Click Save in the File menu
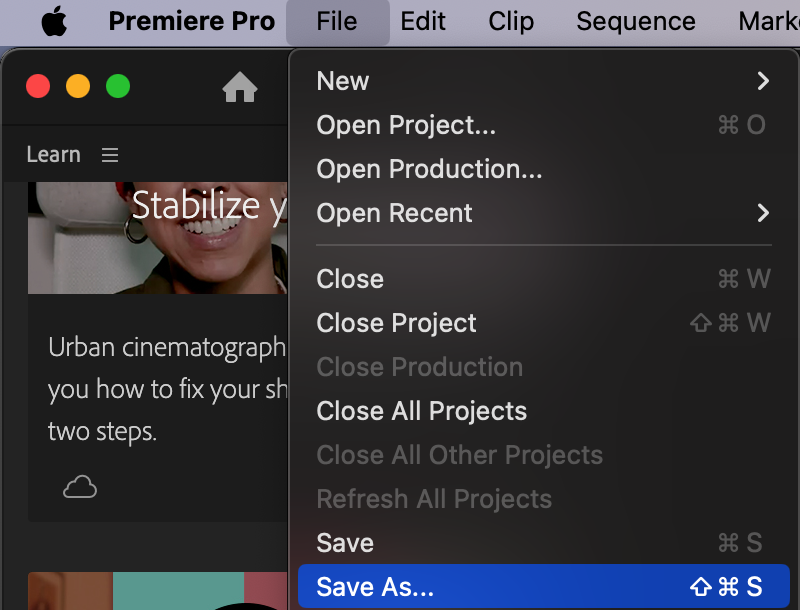This screenshot has height=610, width=800. (345, 543)
